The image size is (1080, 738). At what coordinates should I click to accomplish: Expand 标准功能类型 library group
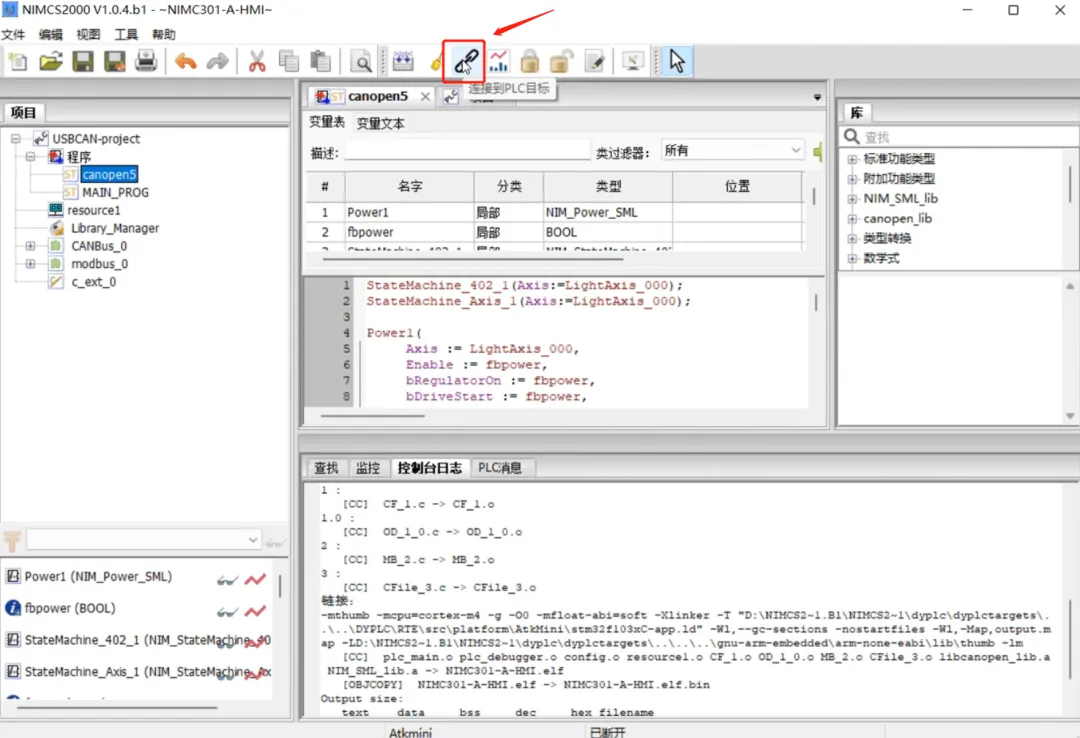(852, 159)
